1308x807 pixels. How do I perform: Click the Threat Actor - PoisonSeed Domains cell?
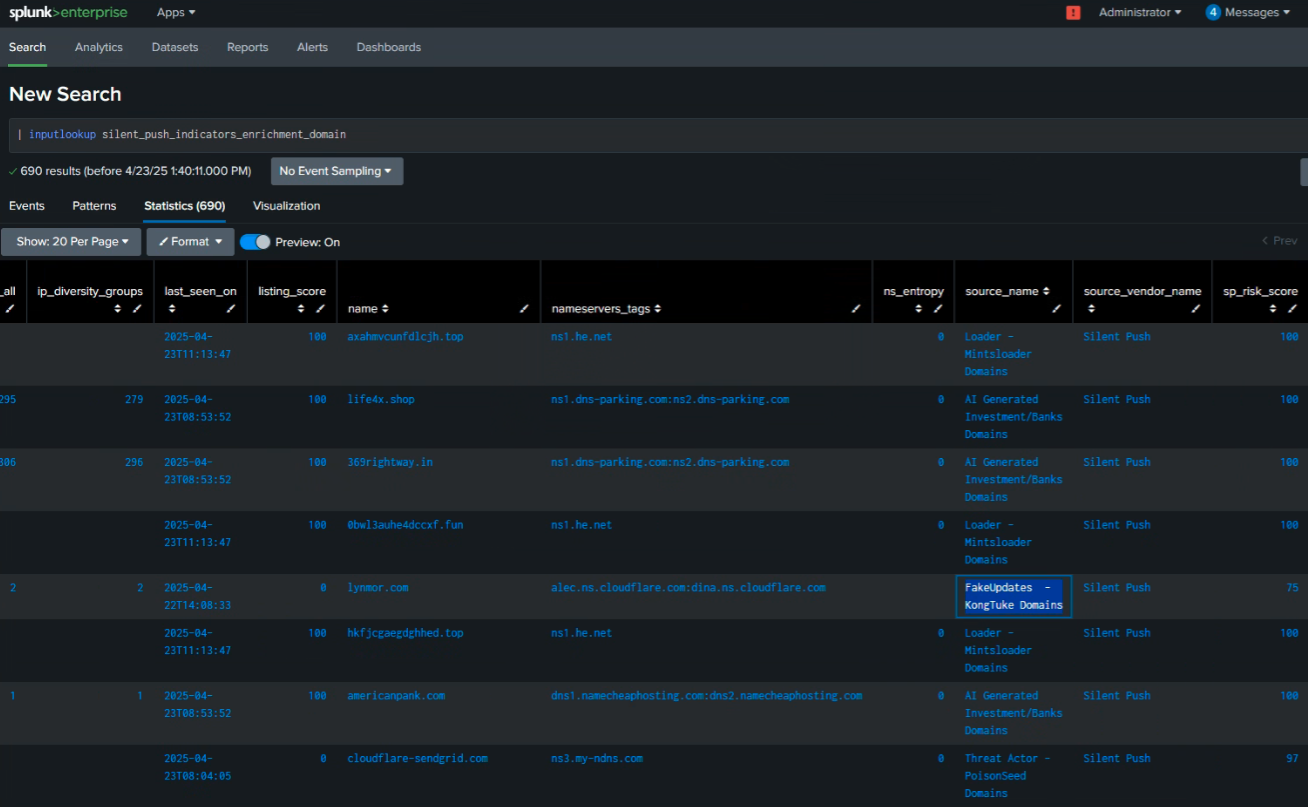pyautogui.click(x=1008, y=776)
